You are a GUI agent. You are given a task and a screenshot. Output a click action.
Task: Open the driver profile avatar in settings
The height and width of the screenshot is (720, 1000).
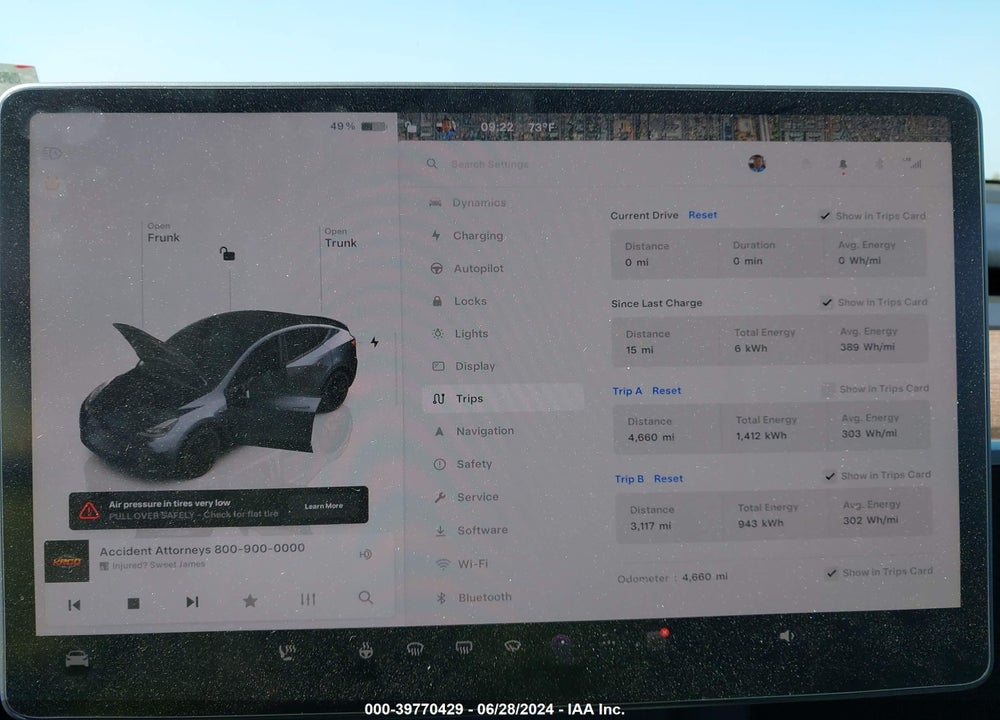(757, 163)
